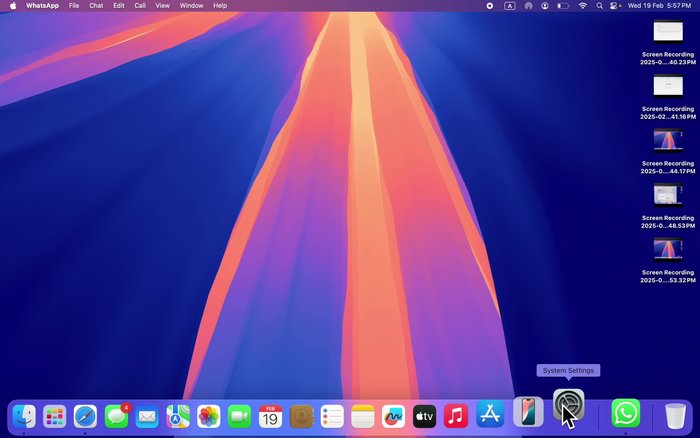Open the Music app
Image resolution: width=700 pixels, height=438 pixels.
456,415
